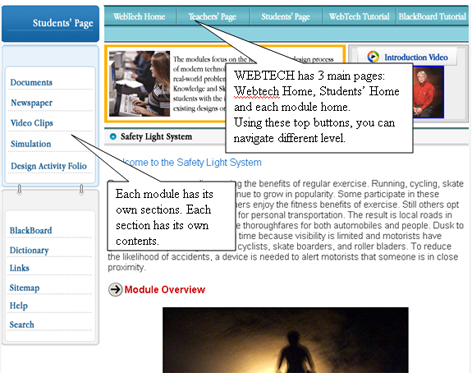Image resolution: width=472 pixels, height=373 pixels.
Task: Click the BlackBoard sidebar link
Action: tap(31, 230)
